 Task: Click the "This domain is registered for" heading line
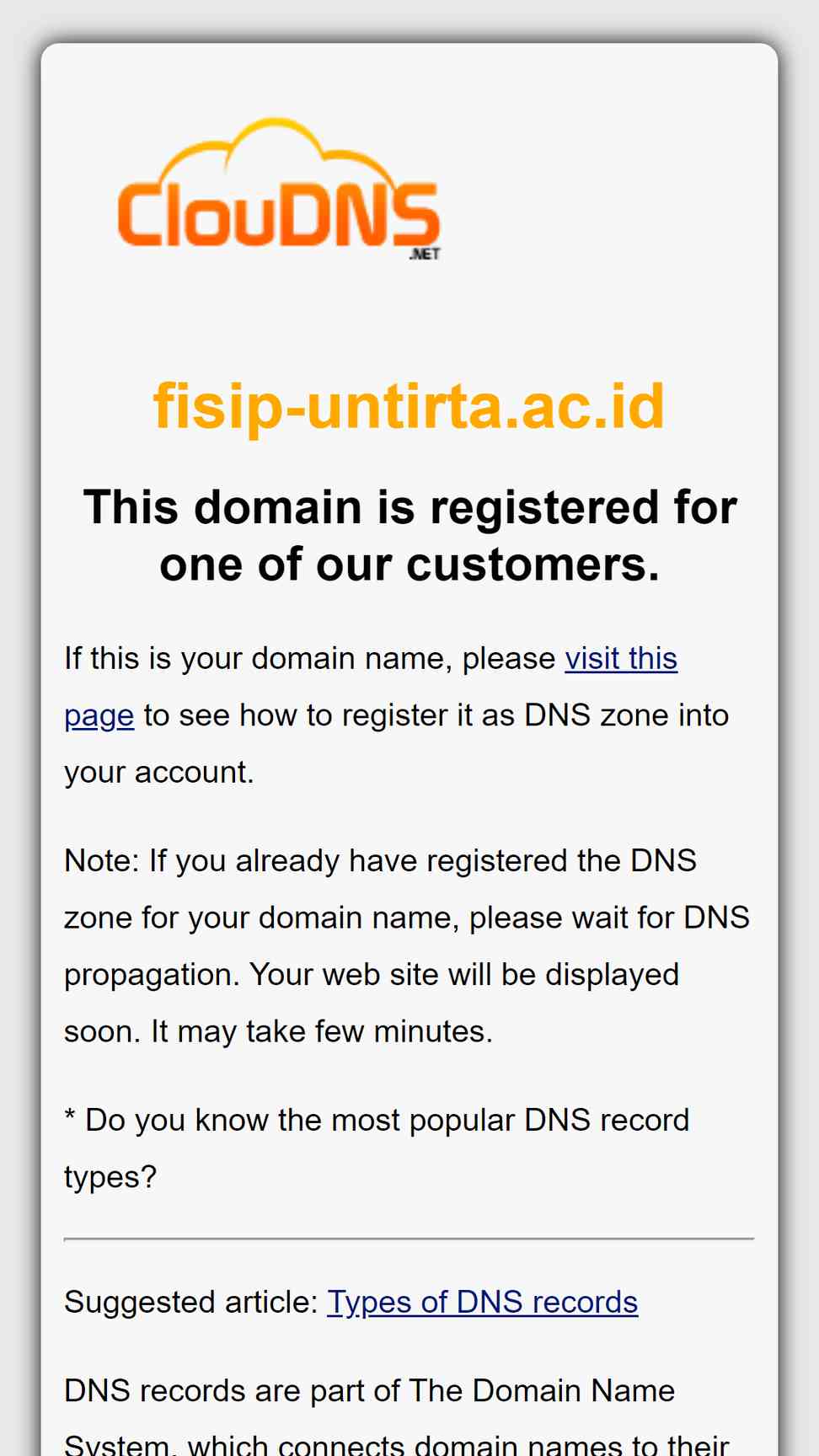(409, 507)
